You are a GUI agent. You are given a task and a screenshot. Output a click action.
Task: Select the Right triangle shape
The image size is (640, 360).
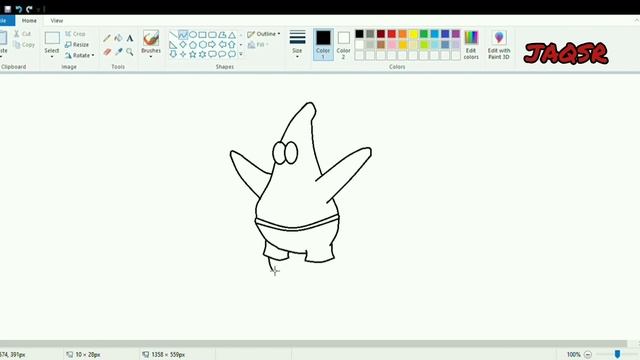pos(173,44)
